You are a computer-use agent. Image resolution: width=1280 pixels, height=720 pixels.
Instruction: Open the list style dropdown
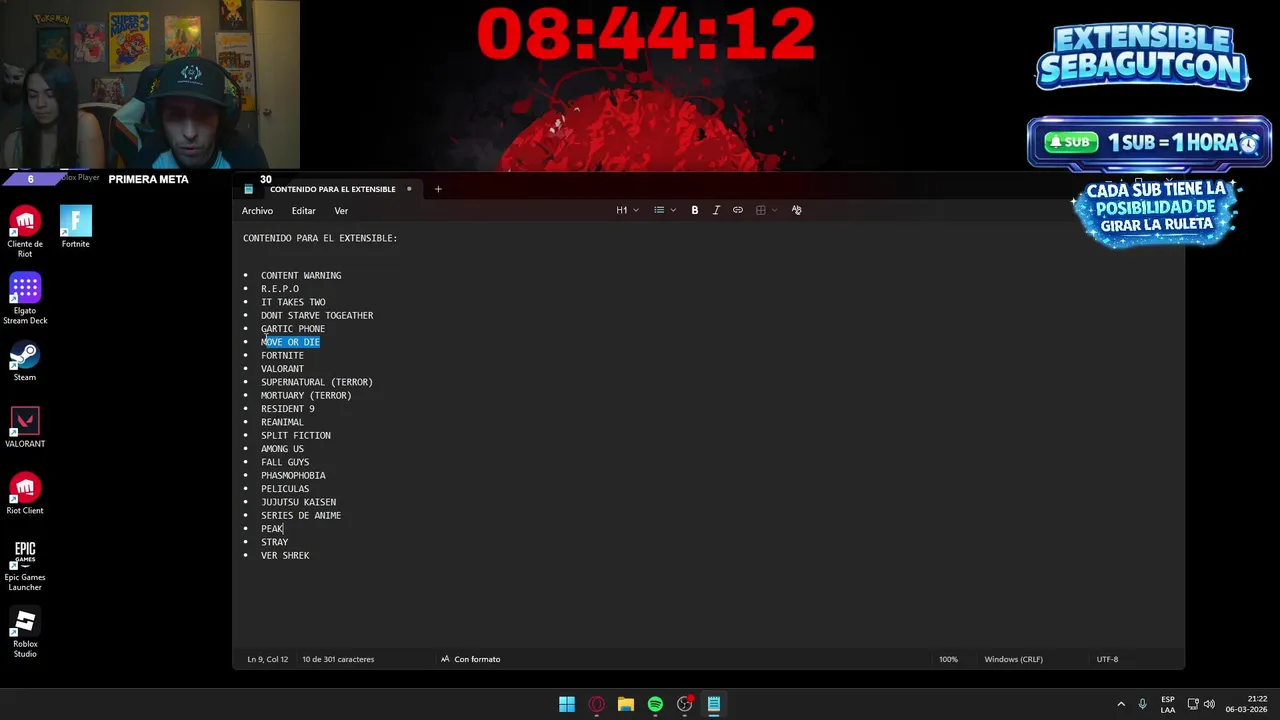[665, 210]
